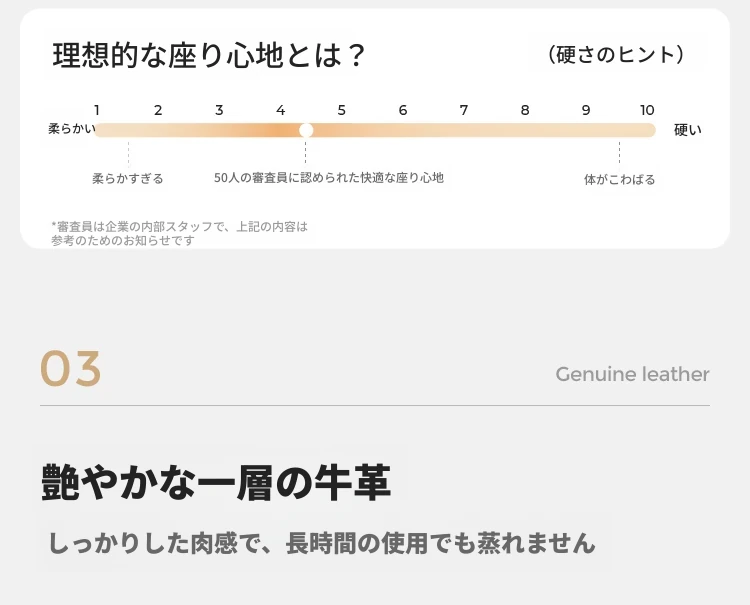Viewport: 750px width, 605px height.
Task: Click number 3 on the firmness scale
Action: (219, 110)
